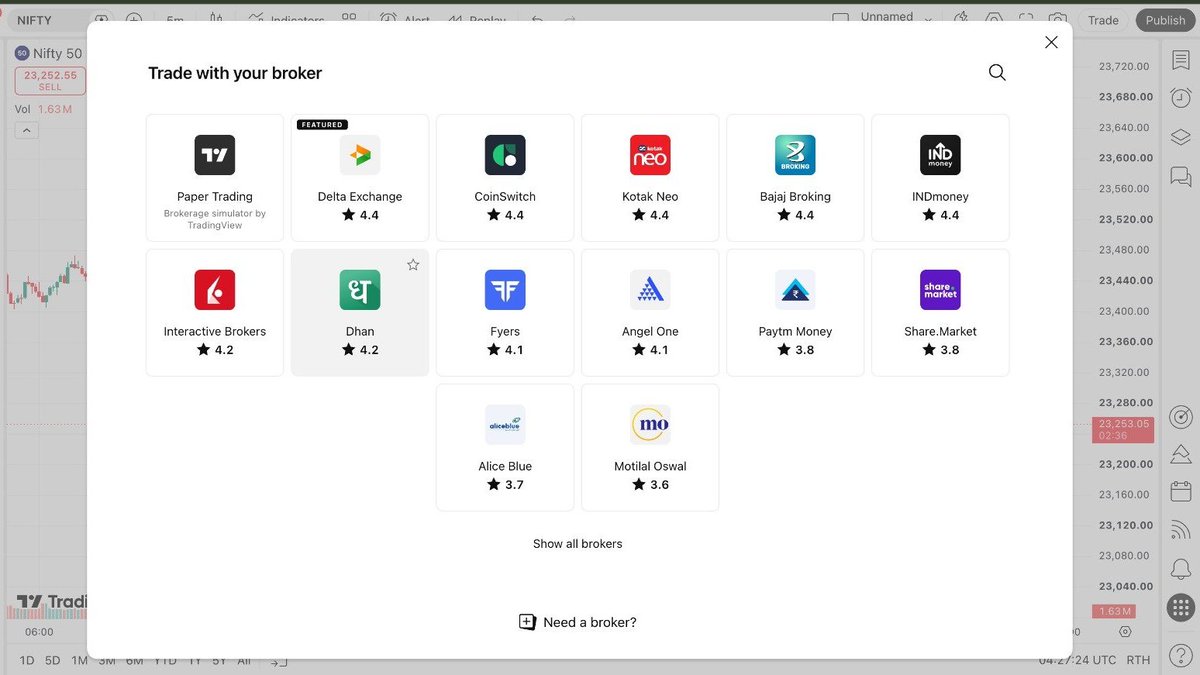1200x675 pixels.
Task: Open Share.Market broker card
Action: (x=940, y=313)
